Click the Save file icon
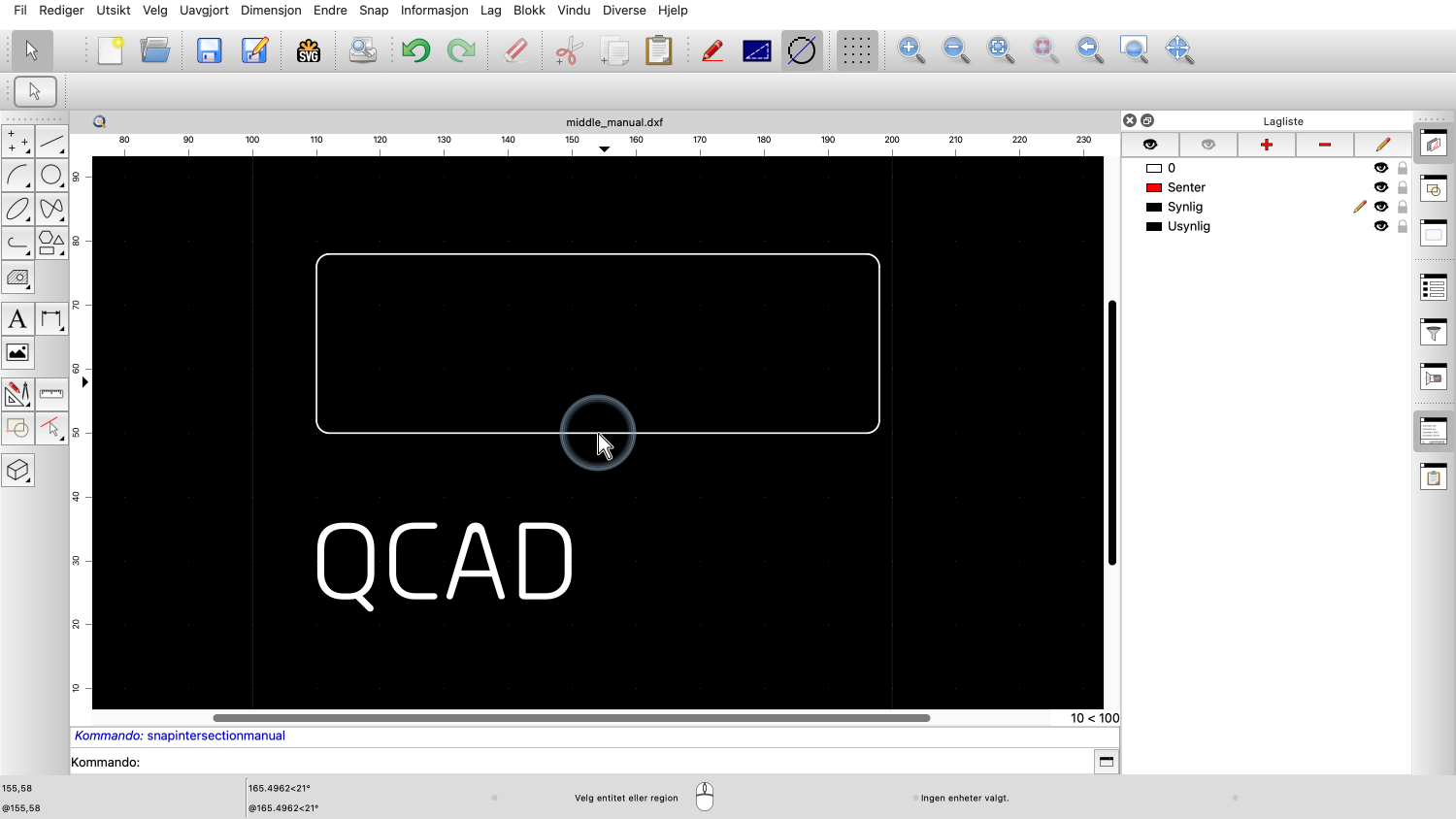Screen dimensions: 1456x819 pos(209,50)
